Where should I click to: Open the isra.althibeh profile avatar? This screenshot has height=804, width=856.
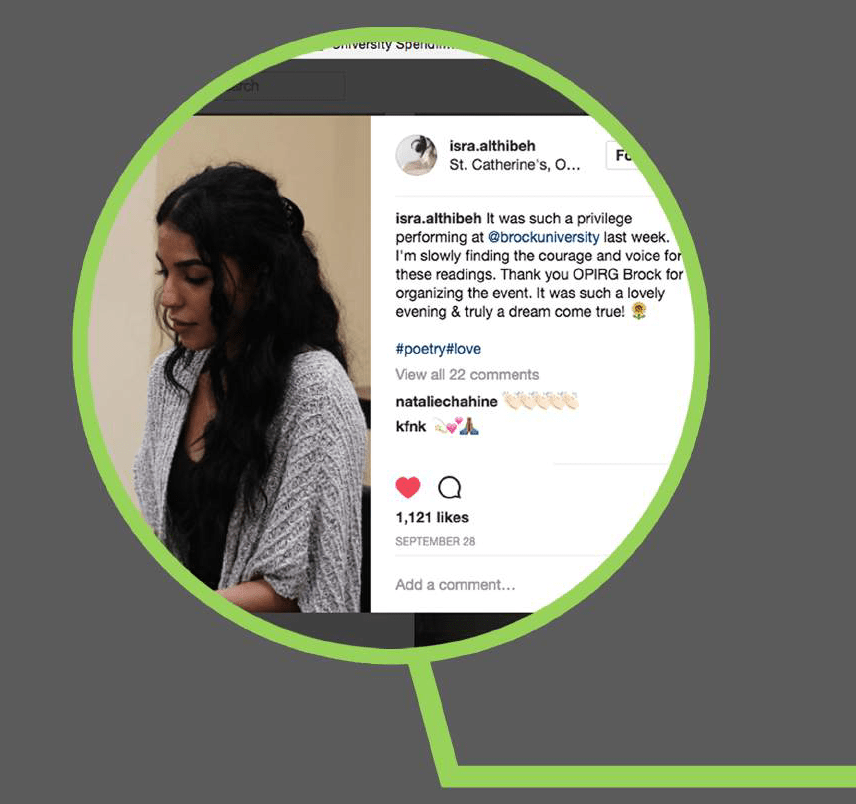416,155
